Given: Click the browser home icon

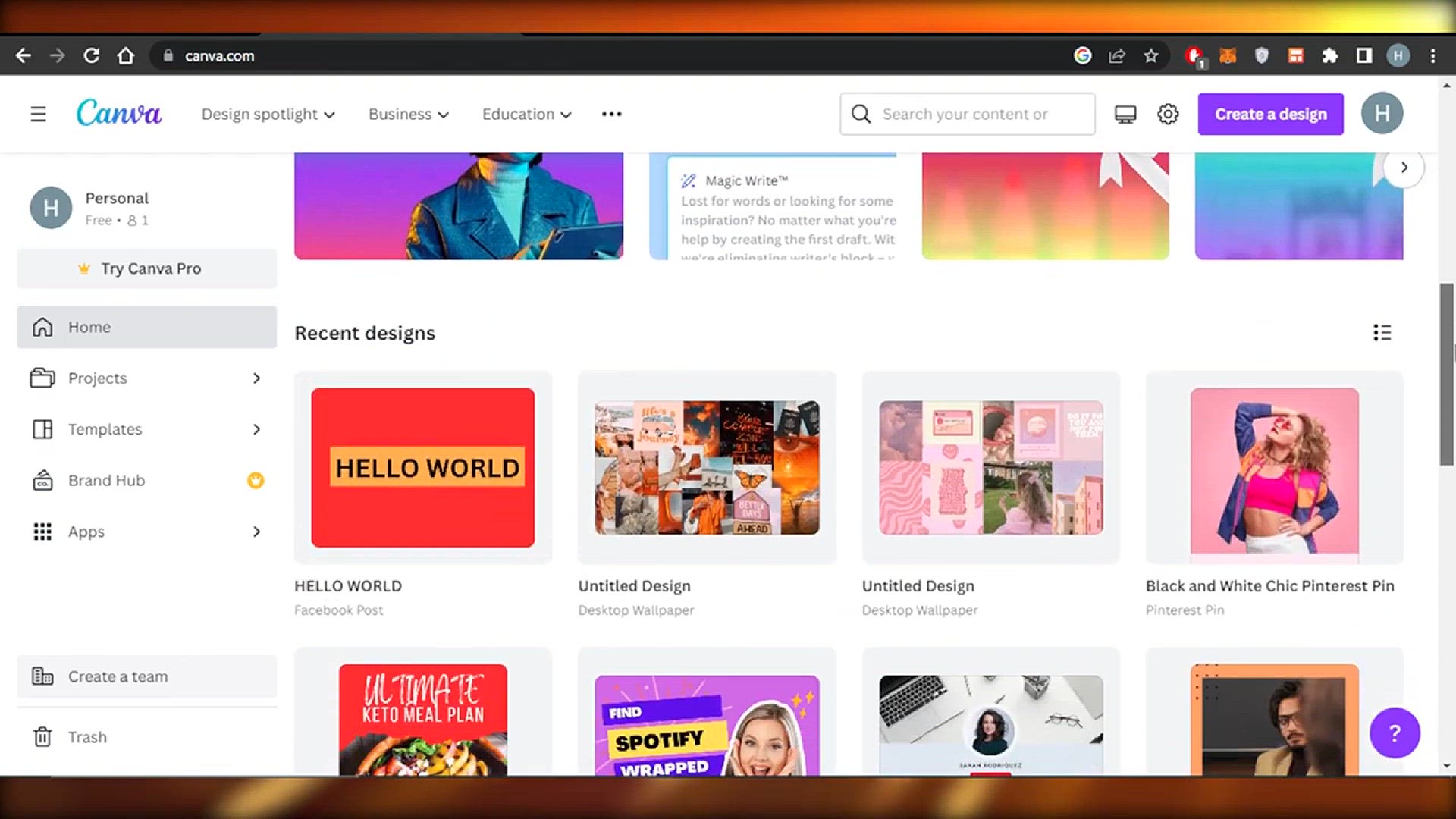Looking at the screenshot, I should coord(126,55).
